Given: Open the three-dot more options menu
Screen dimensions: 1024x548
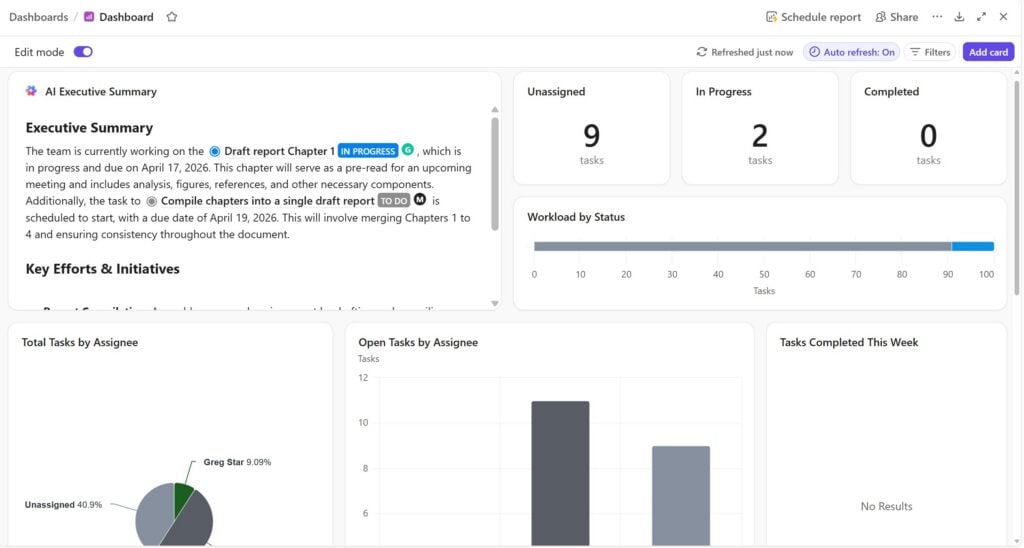Looking at the screenshot, I should 937,17.
